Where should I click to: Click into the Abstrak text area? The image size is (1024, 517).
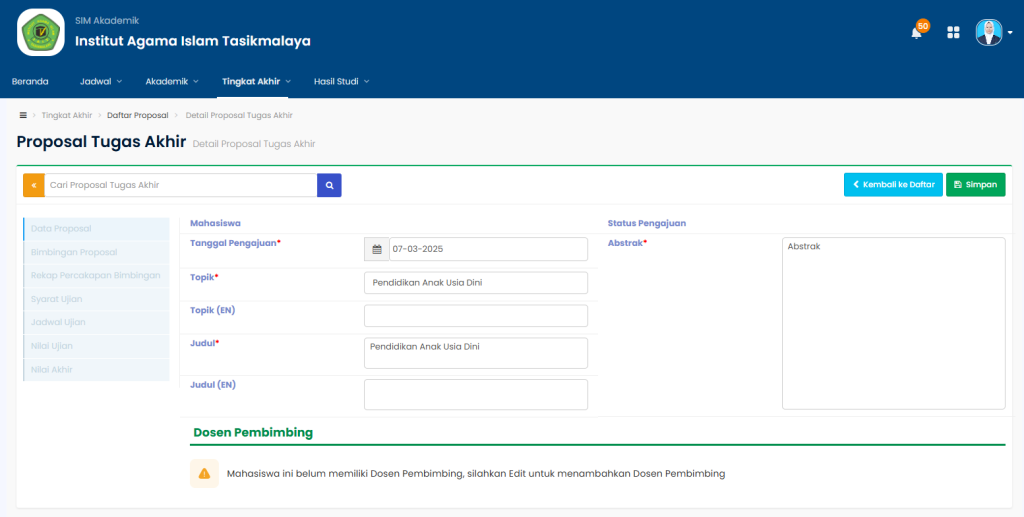click(x=893, y=322)
